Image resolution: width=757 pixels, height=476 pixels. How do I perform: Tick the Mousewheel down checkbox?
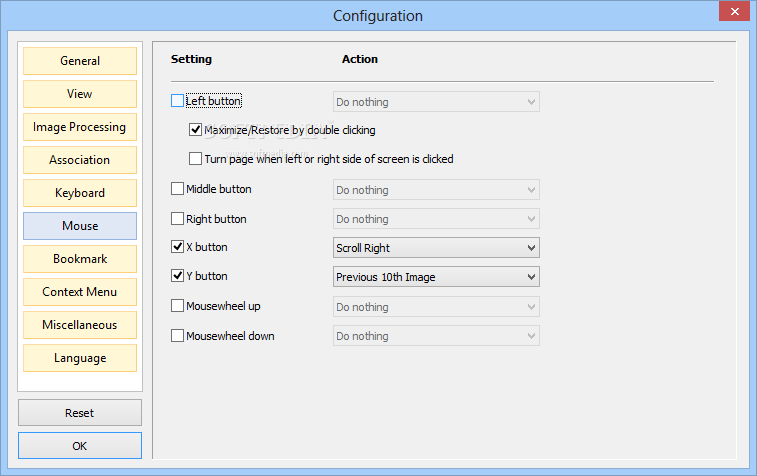(177, 336)
